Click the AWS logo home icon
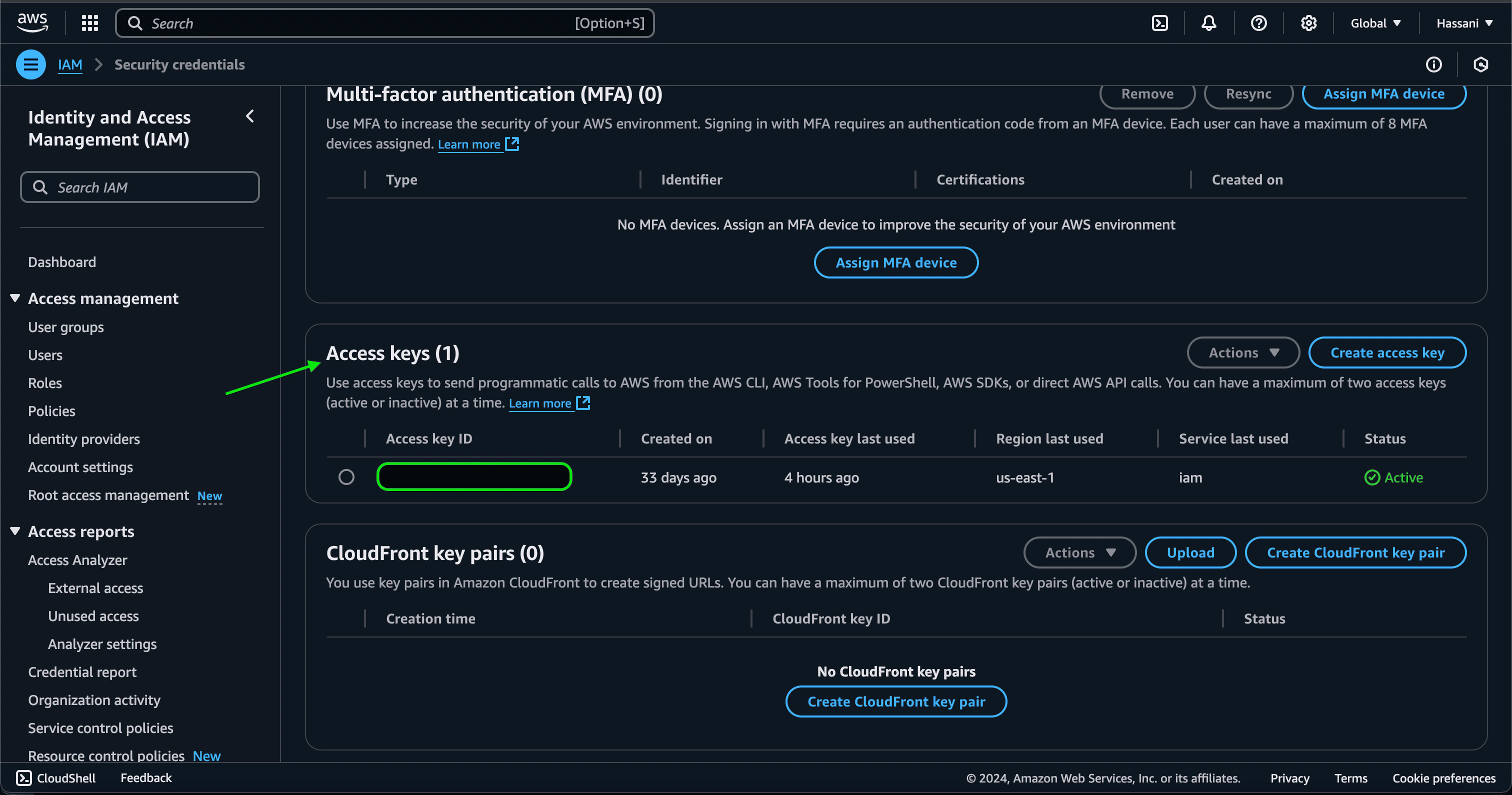The image size is (1512, 795). pos(32,22)
